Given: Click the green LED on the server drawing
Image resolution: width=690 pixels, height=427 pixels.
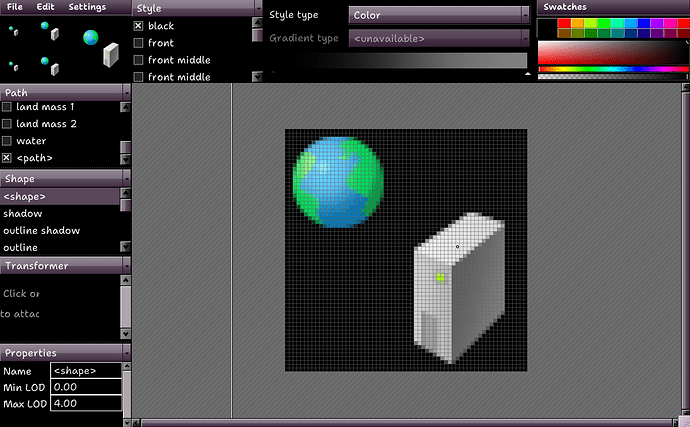Looking at the screenshot, I should (x=440, y=277).
